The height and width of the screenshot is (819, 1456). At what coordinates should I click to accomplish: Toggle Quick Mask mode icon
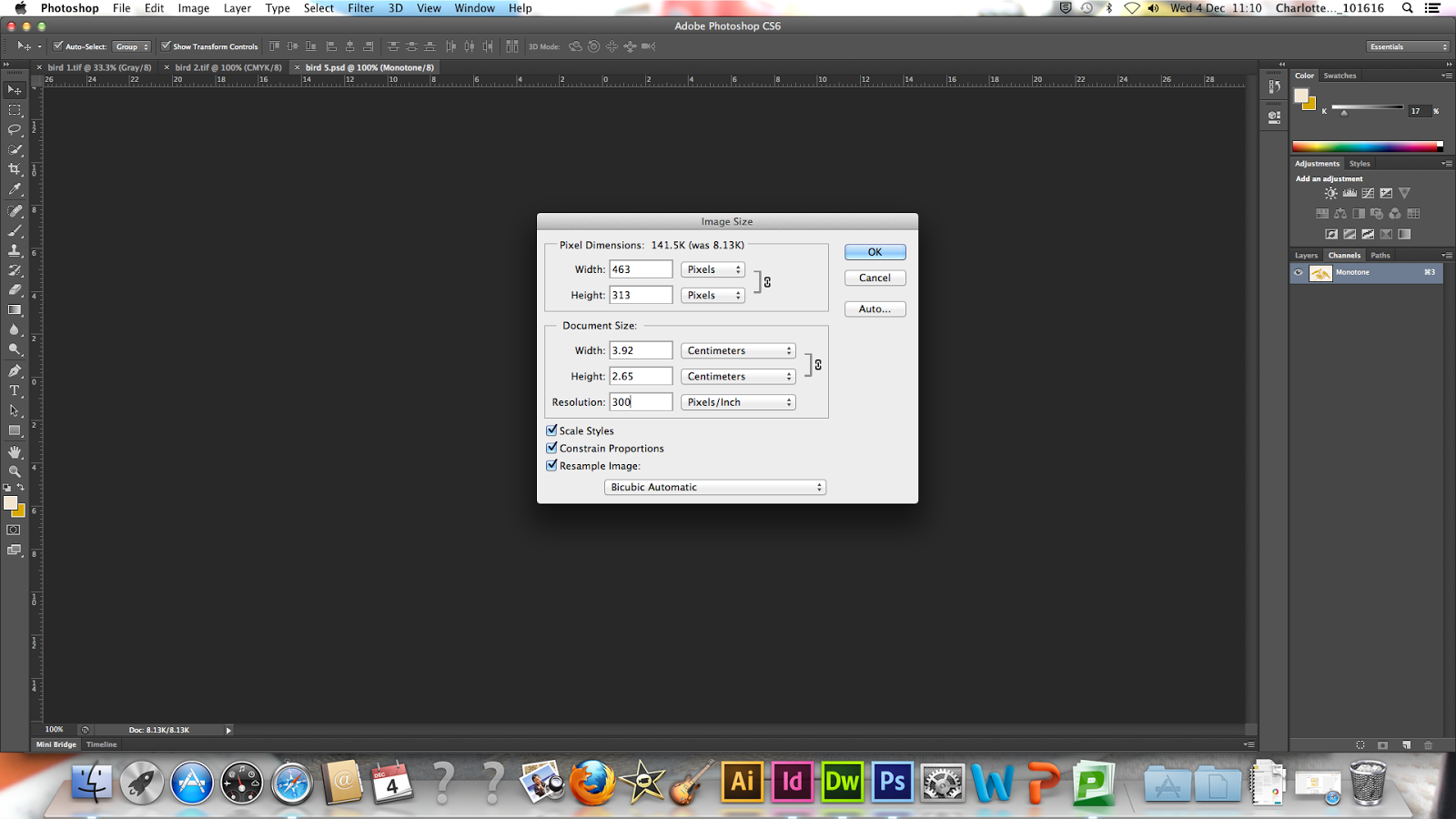[x=14, y=530]
